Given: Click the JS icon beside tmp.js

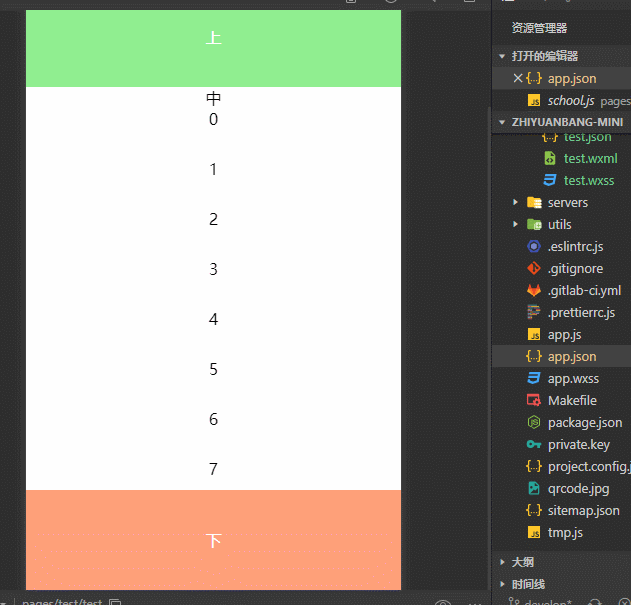Looking at the screenshot, I should (534, 532).
